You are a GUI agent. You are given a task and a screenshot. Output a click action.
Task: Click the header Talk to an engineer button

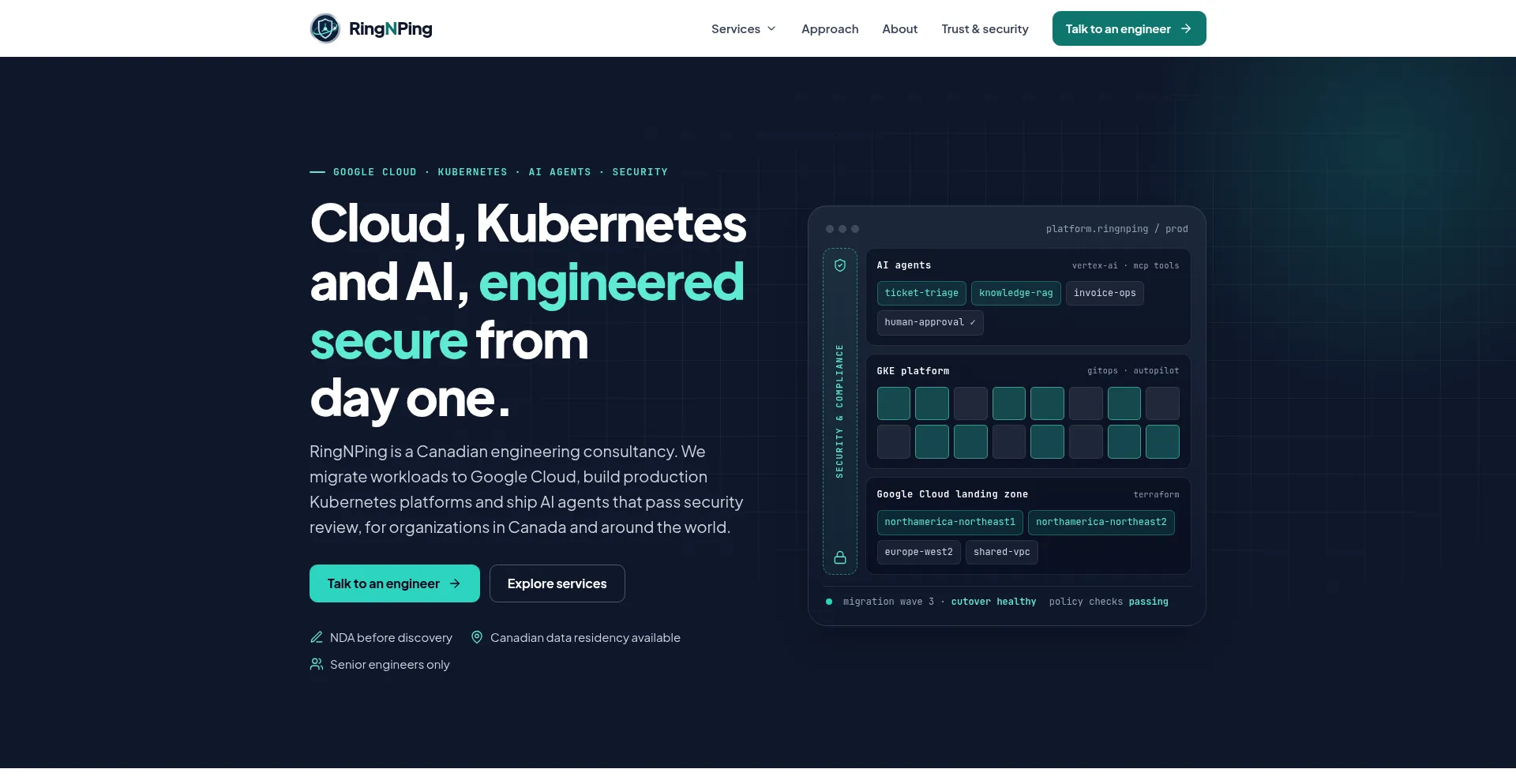[1129, 28]
